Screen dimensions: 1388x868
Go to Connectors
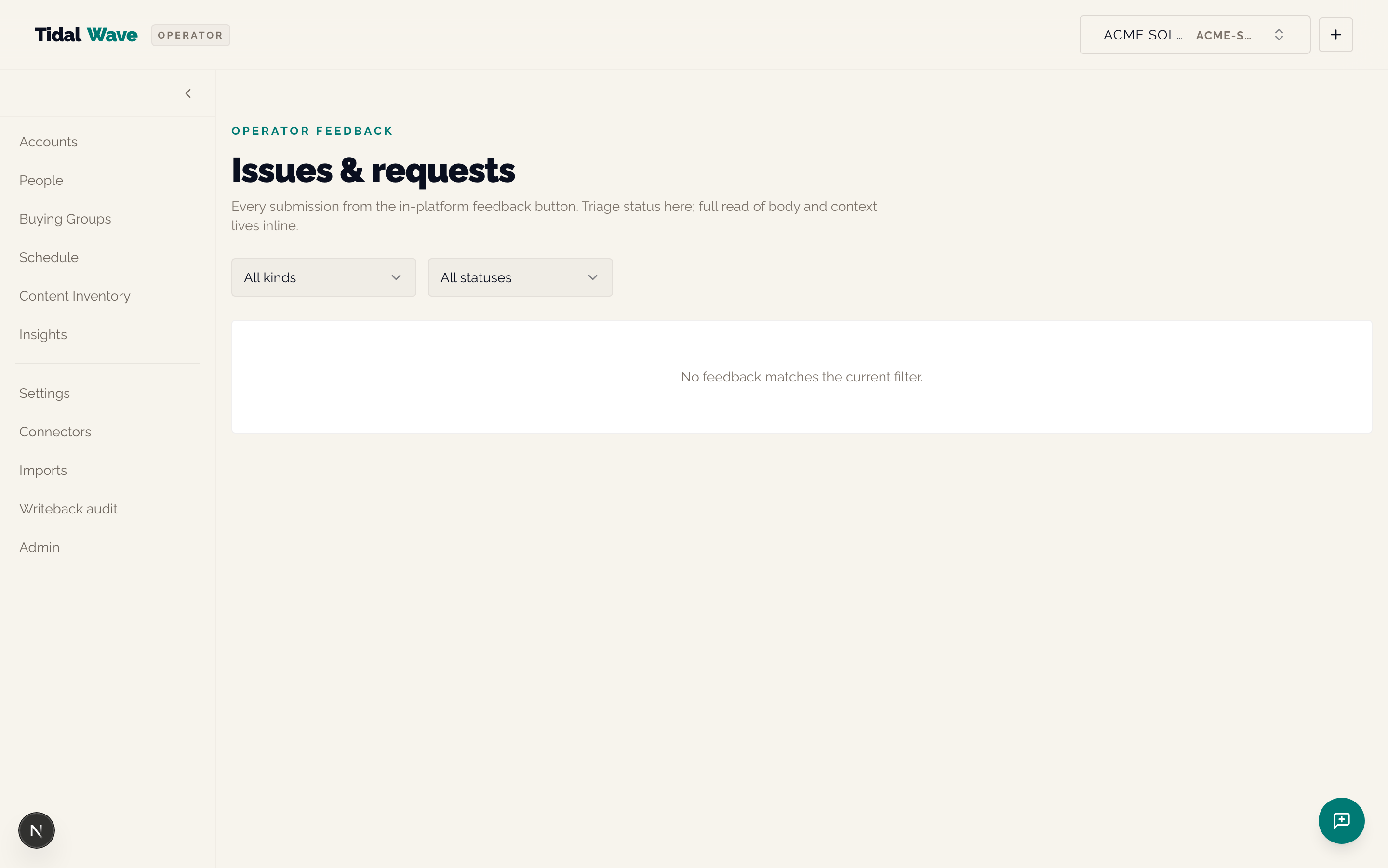[x=55, y=432]
